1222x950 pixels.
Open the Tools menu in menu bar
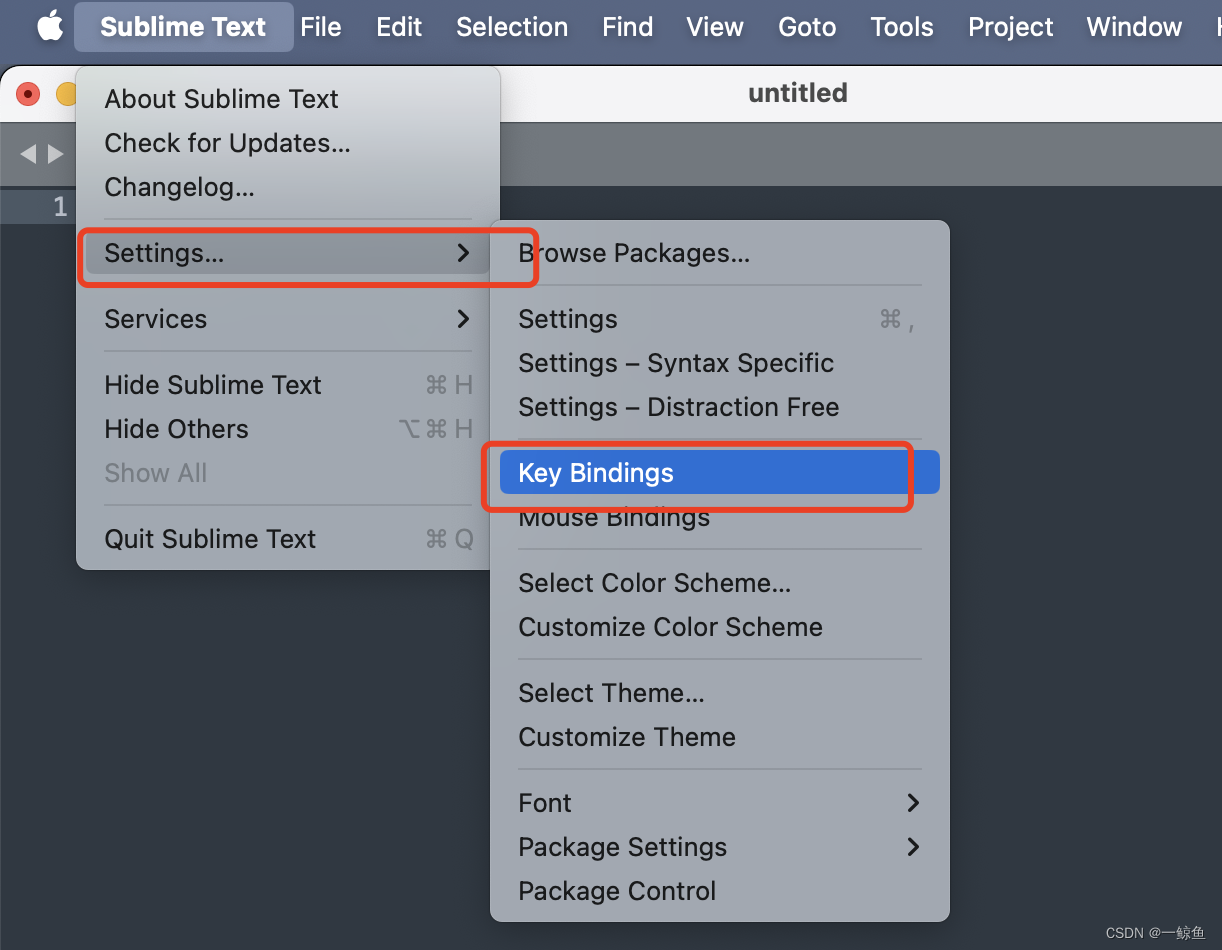pyautogui.click(x=902, y=27)
